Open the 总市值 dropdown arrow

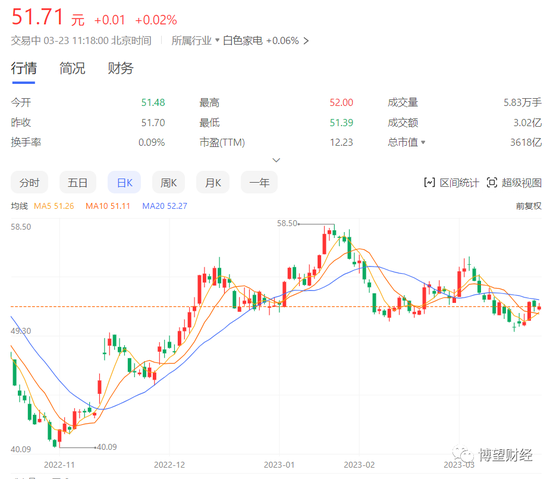(x=423, y=142)
